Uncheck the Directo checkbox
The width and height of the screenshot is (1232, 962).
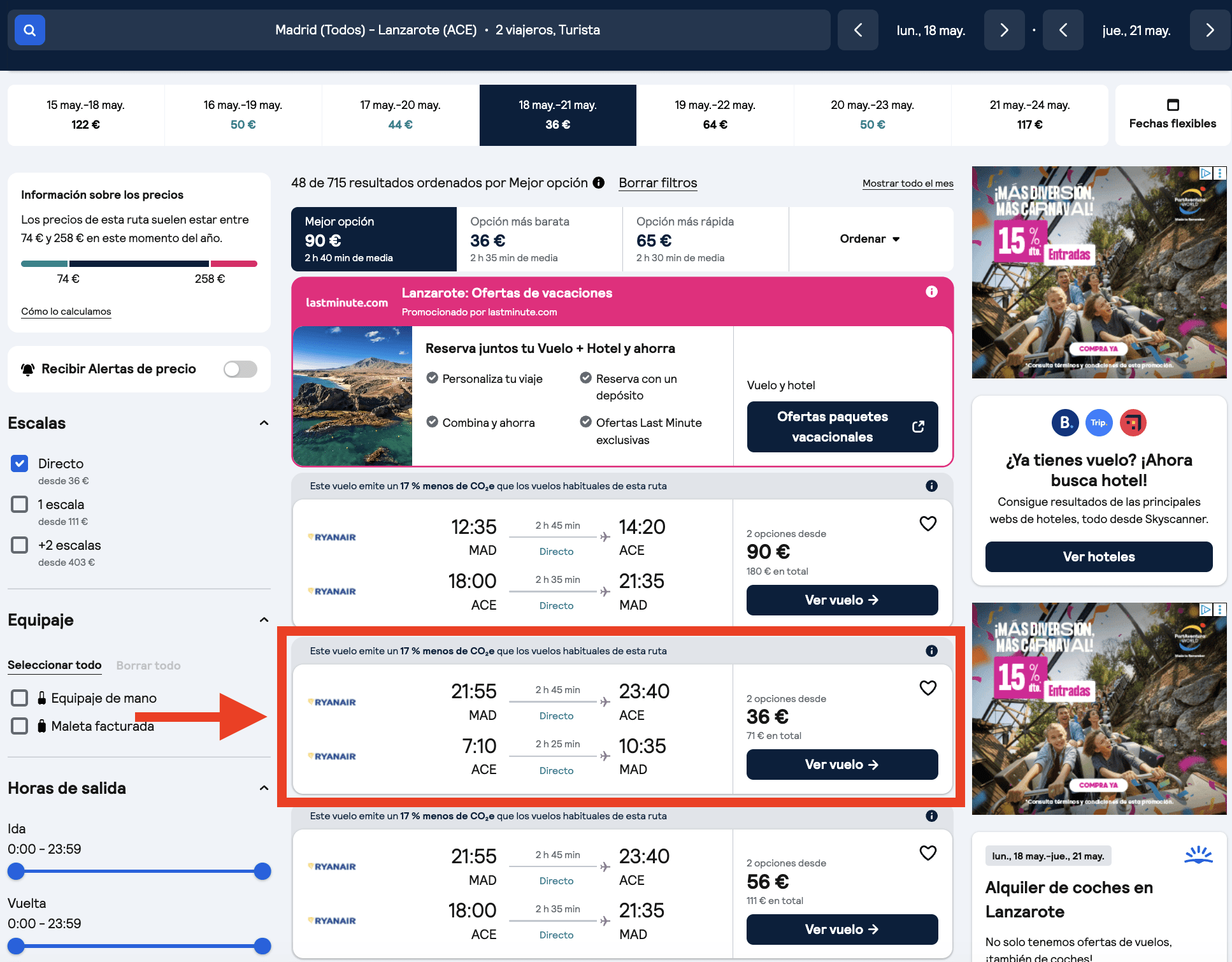click(x=20, y=463)
